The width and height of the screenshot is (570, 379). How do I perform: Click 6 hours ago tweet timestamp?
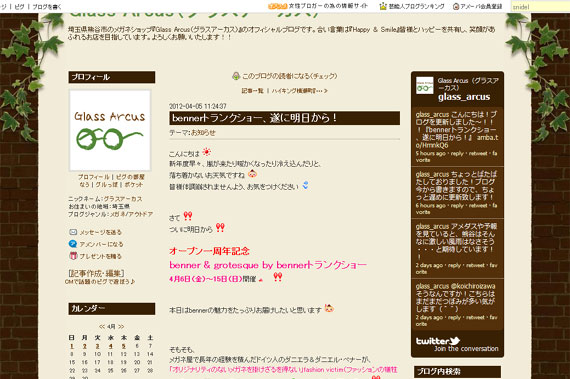(x=430, y=206)
